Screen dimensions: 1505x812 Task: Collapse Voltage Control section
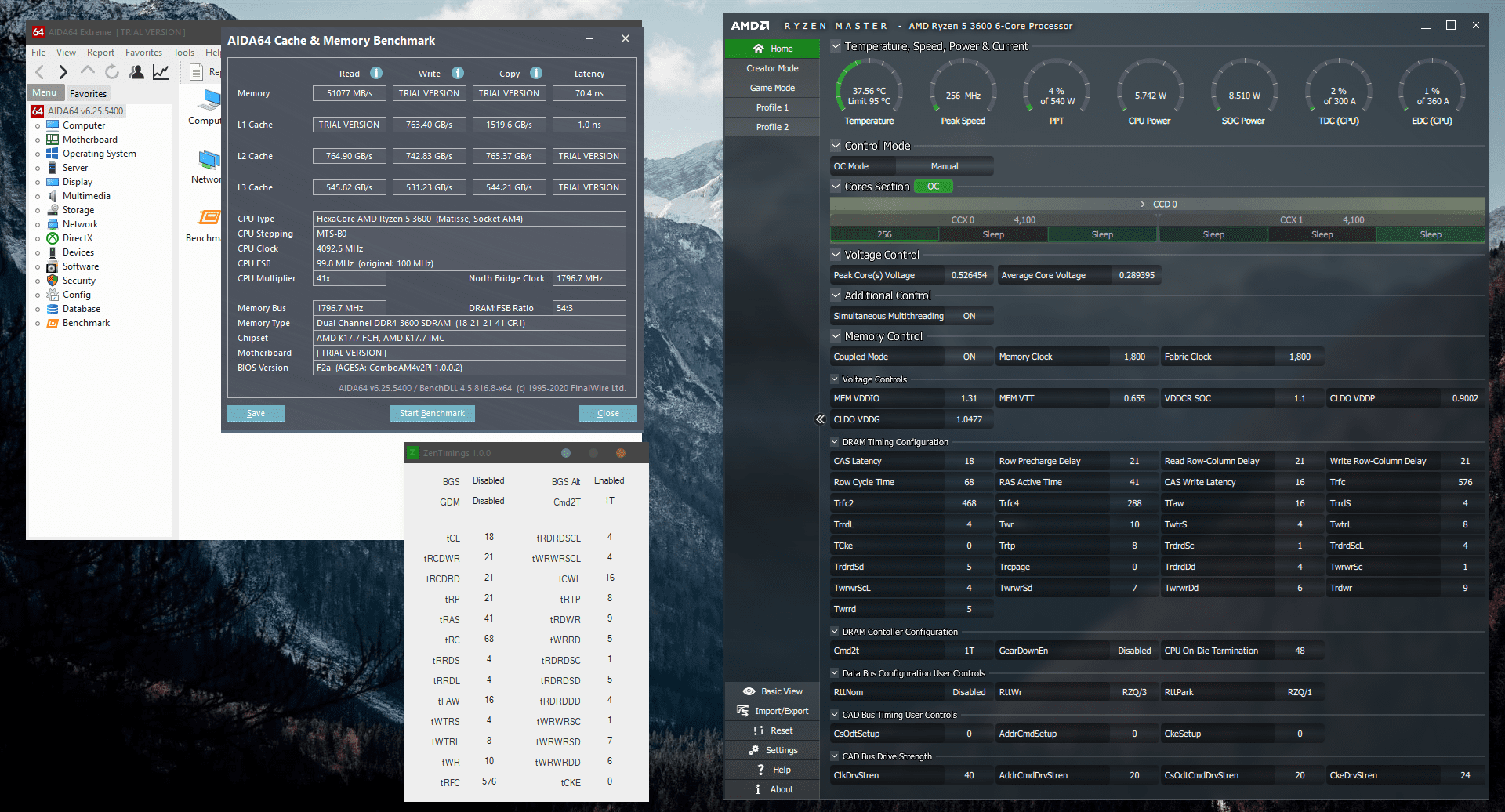pos(836,255)
